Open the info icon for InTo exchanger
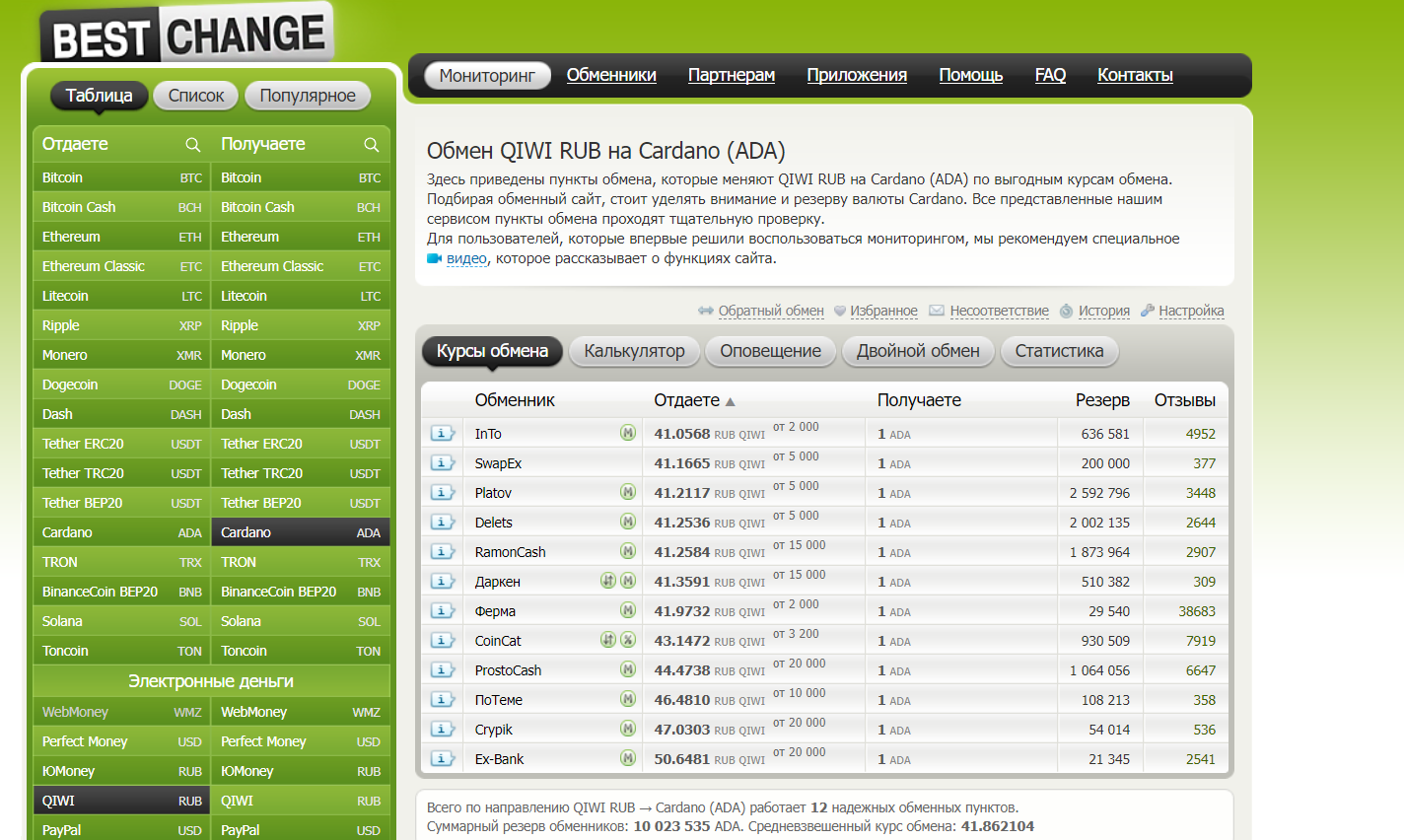The width and height of the screenshot is (1404, 840). pos(443,434)
